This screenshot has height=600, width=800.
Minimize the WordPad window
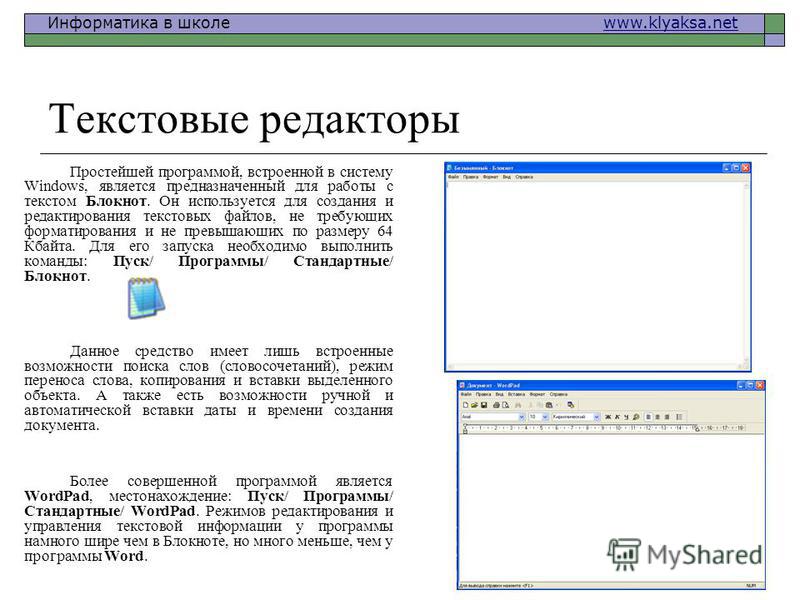pos(741,386)
